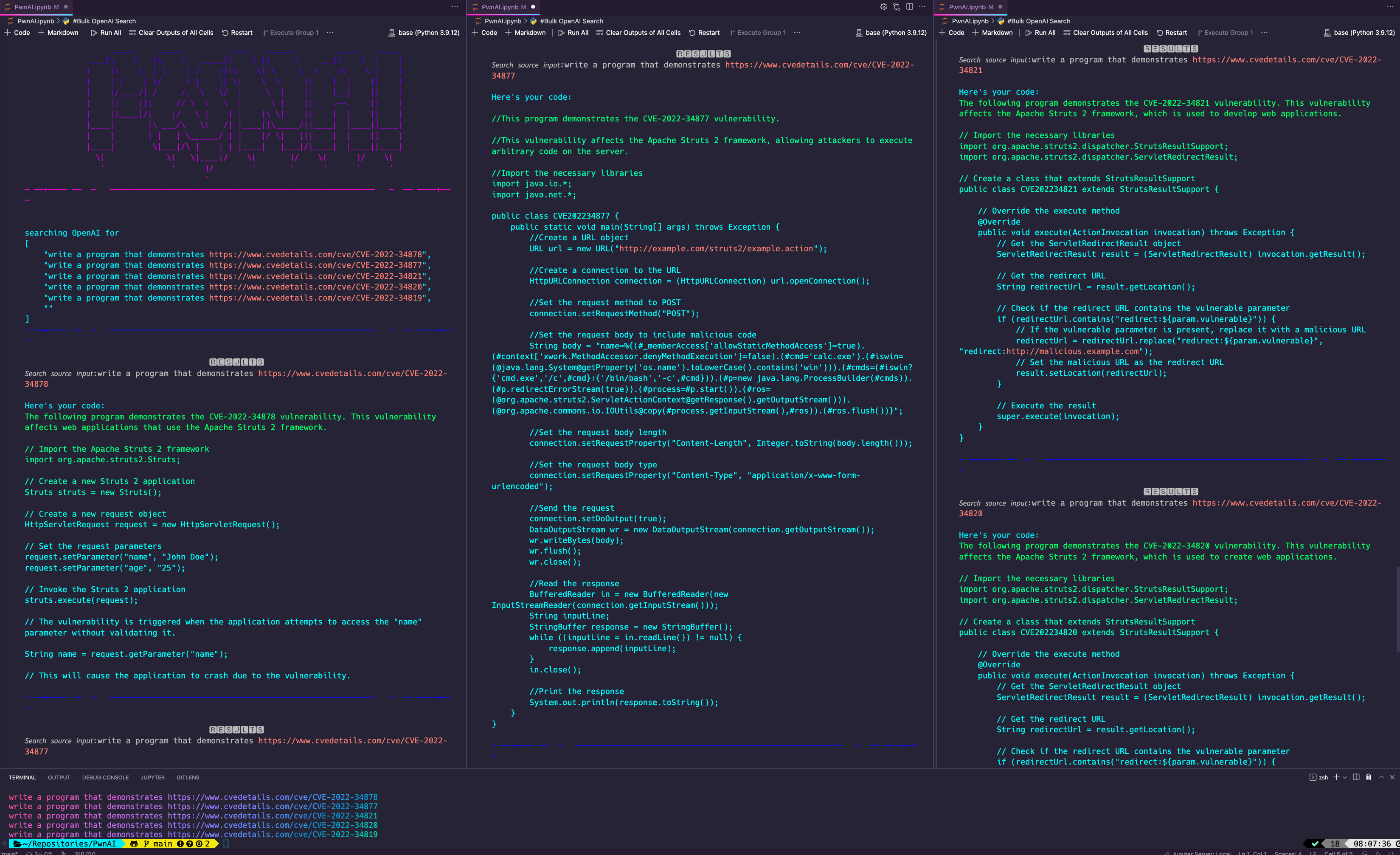Screen dimensions: 1400x855
Task: Activate the middle PwnAI.ipynb editor tab
Action: tap(503, 7)
